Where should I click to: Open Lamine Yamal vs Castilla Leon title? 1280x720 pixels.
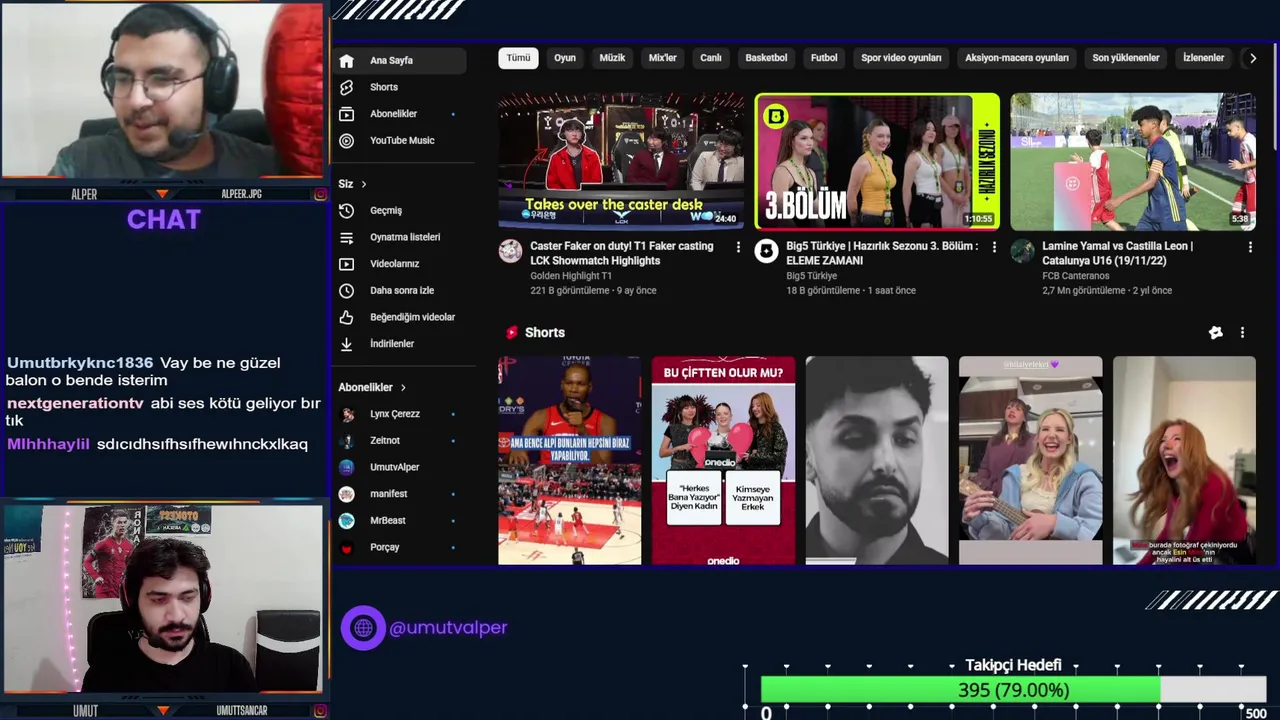tap(1117, 253)
